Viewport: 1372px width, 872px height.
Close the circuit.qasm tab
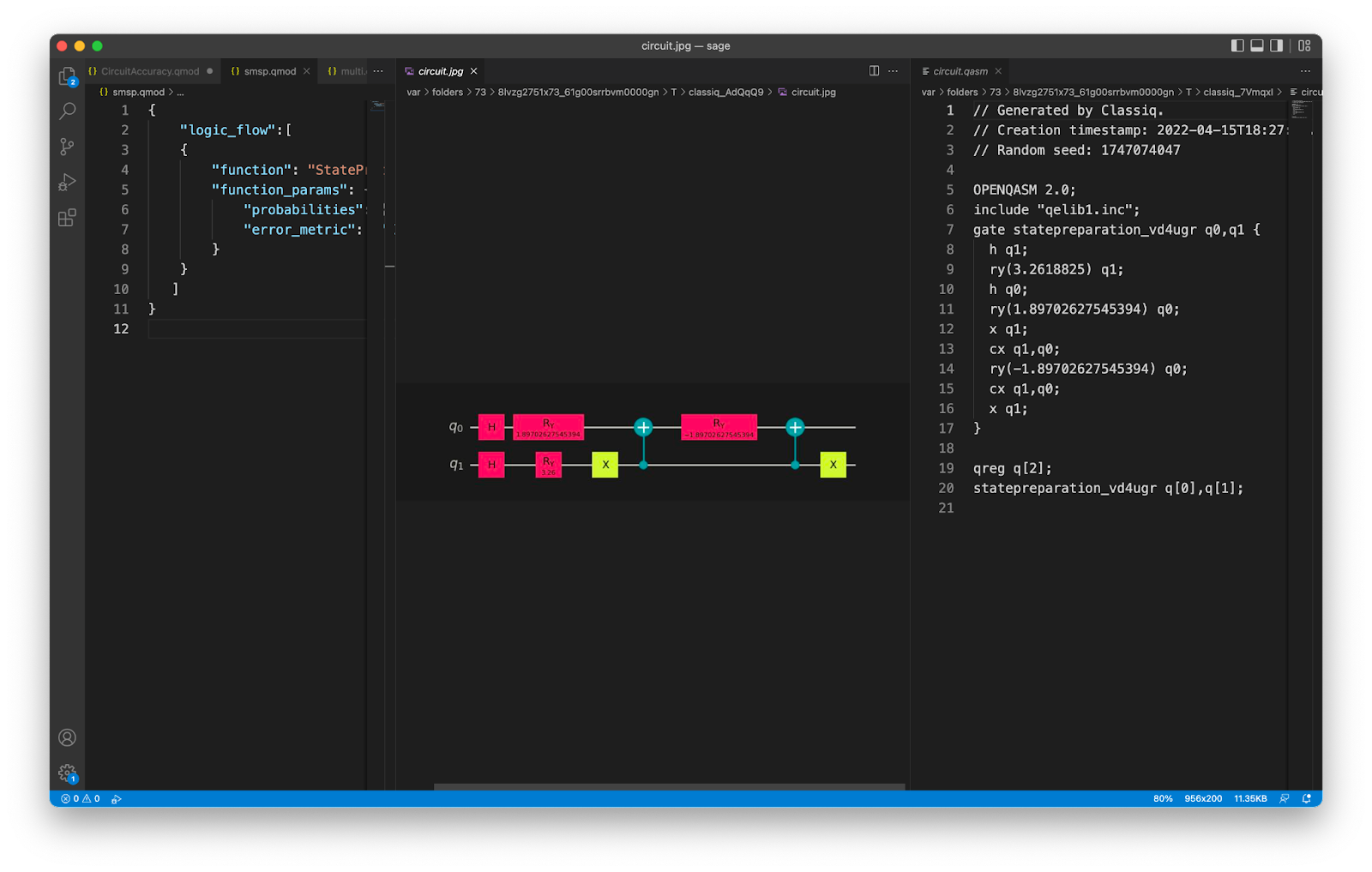pos(998,71)
